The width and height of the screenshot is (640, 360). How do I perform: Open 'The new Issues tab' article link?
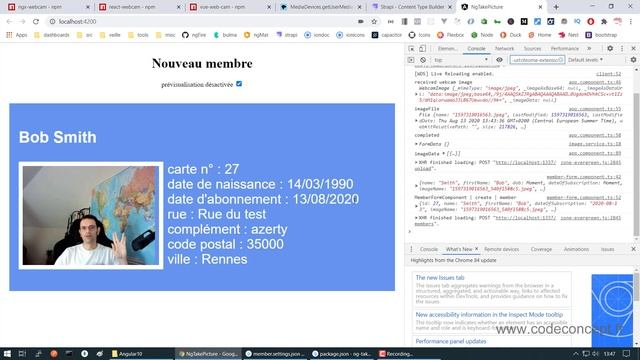coord(440,278)
